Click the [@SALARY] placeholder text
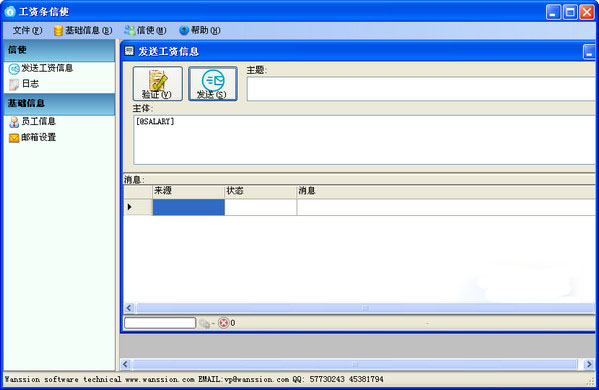Screen dimensions: 599x390 (x=155, y=121)
